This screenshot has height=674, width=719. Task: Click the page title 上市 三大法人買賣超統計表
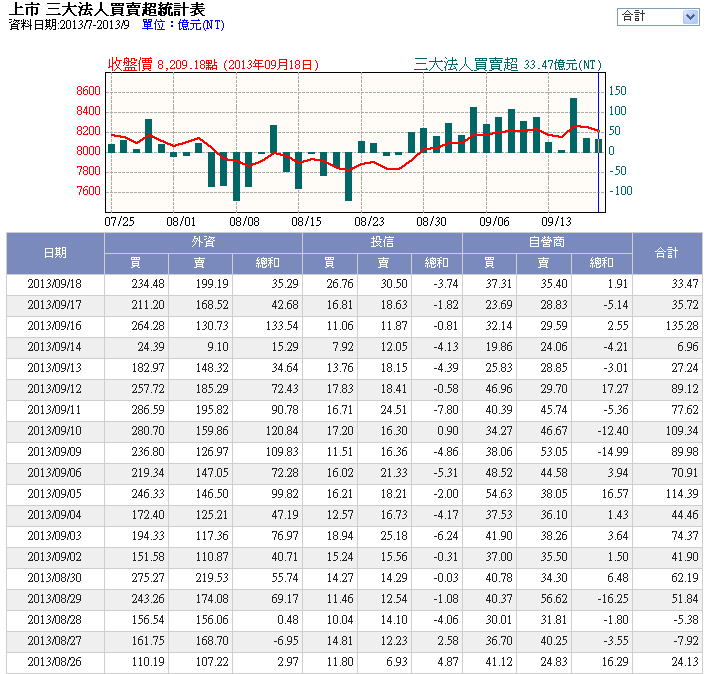tap(106, 9)
